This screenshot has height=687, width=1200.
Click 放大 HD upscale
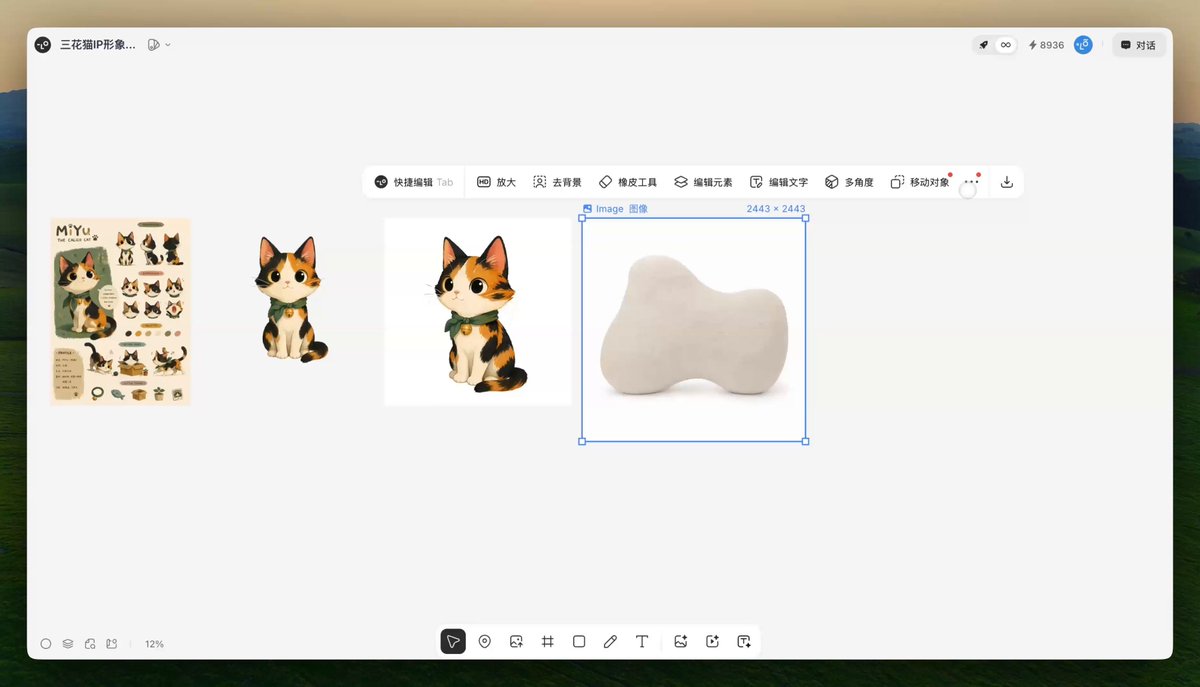click(x=497, y=182)
